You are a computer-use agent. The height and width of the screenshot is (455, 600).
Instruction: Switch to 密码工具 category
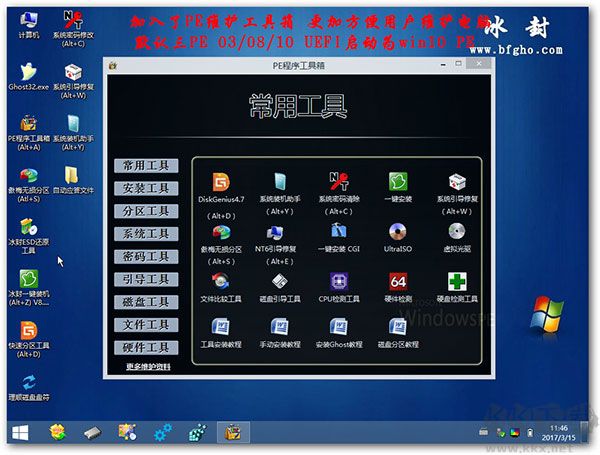145,257
